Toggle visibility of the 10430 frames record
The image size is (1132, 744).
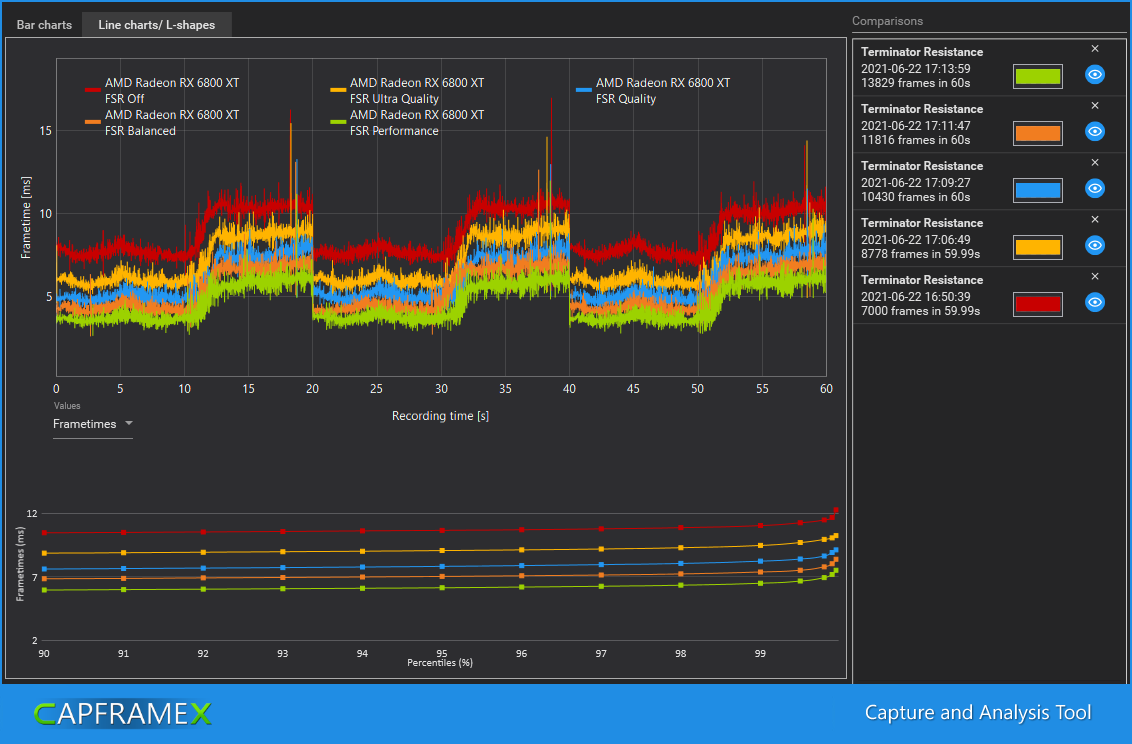pos(1094,188)
